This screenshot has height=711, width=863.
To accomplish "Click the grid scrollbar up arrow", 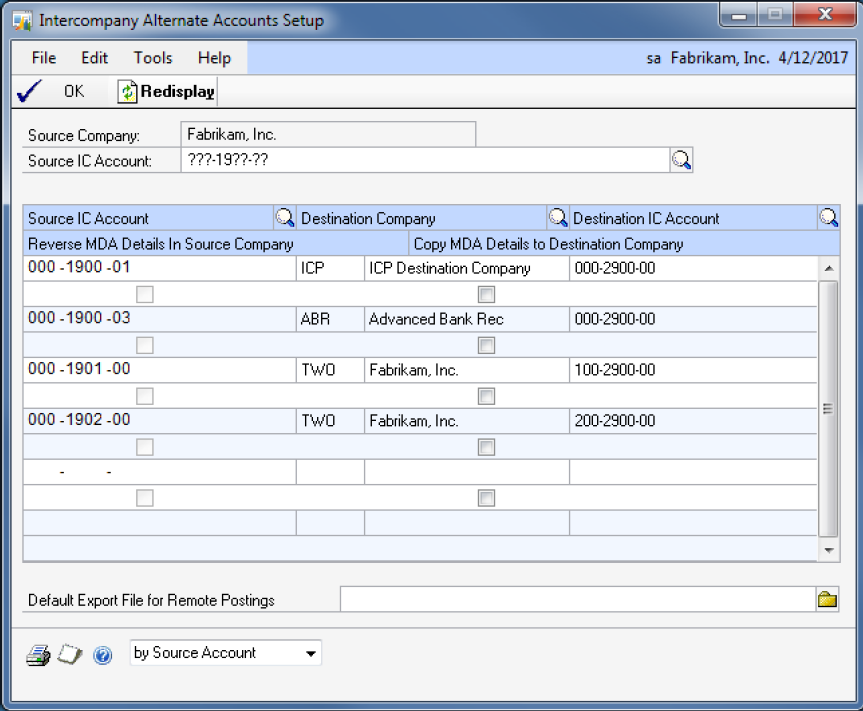I will click(x=829, y=268).
